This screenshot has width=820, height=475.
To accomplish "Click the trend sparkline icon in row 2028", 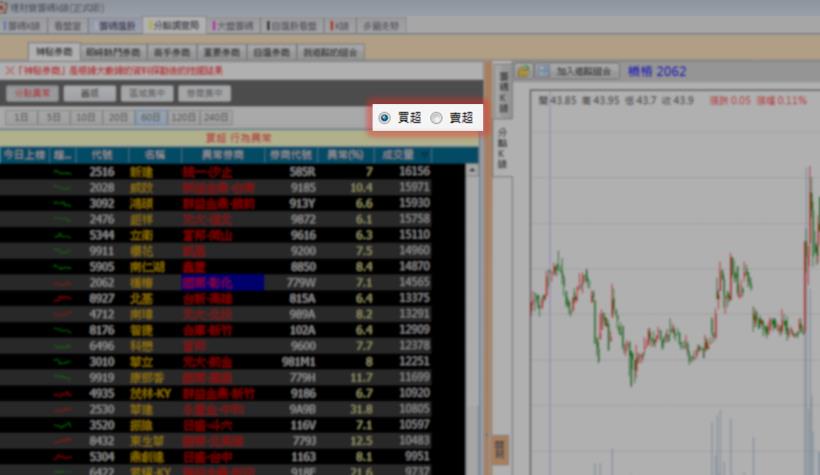I will [63, 187].
